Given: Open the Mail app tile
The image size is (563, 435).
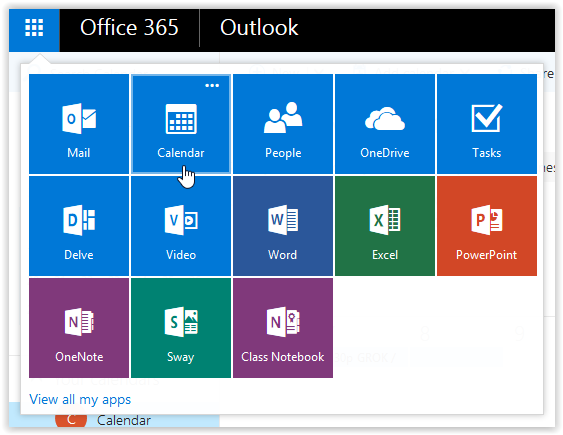Looking at the screenshot, I should pyautogui.click(x=79, y=124).
